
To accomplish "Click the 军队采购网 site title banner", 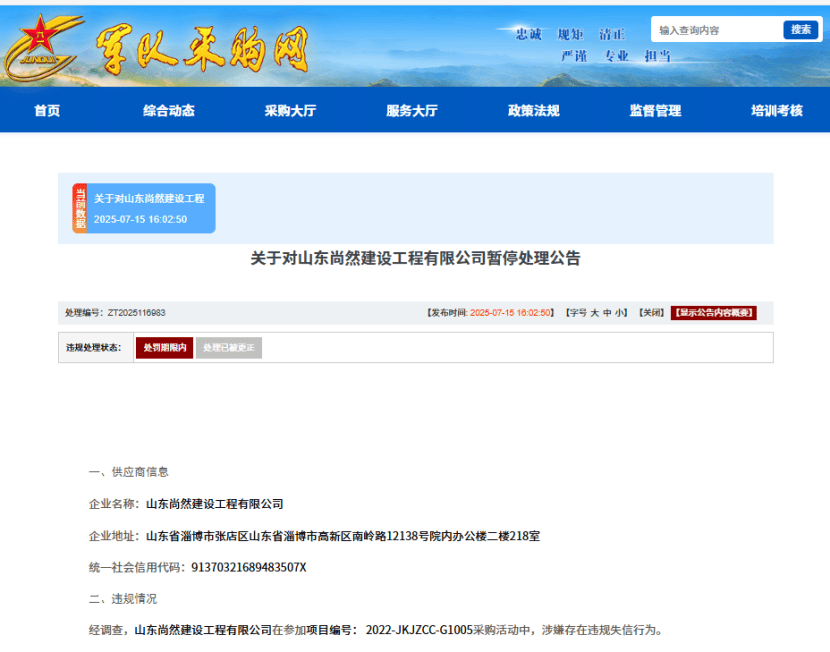I will pyautogui.click(x=202, y=49).
